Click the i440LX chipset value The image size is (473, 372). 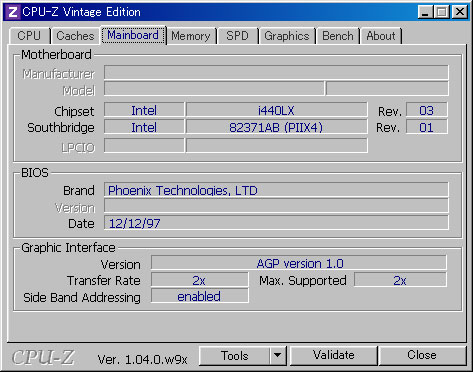click(276, 110)
